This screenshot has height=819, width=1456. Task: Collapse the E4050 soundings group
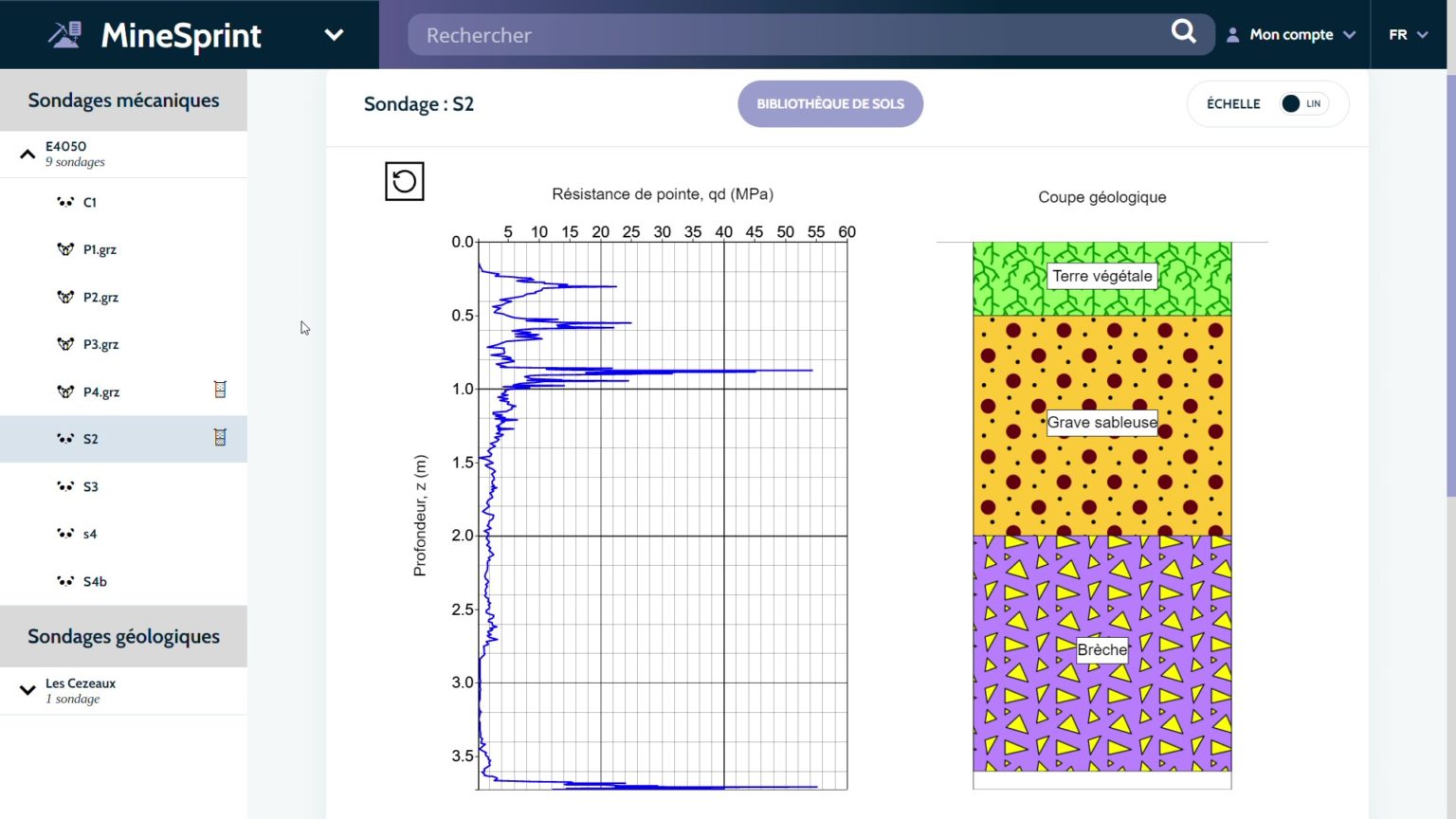(x=27, y=154)
